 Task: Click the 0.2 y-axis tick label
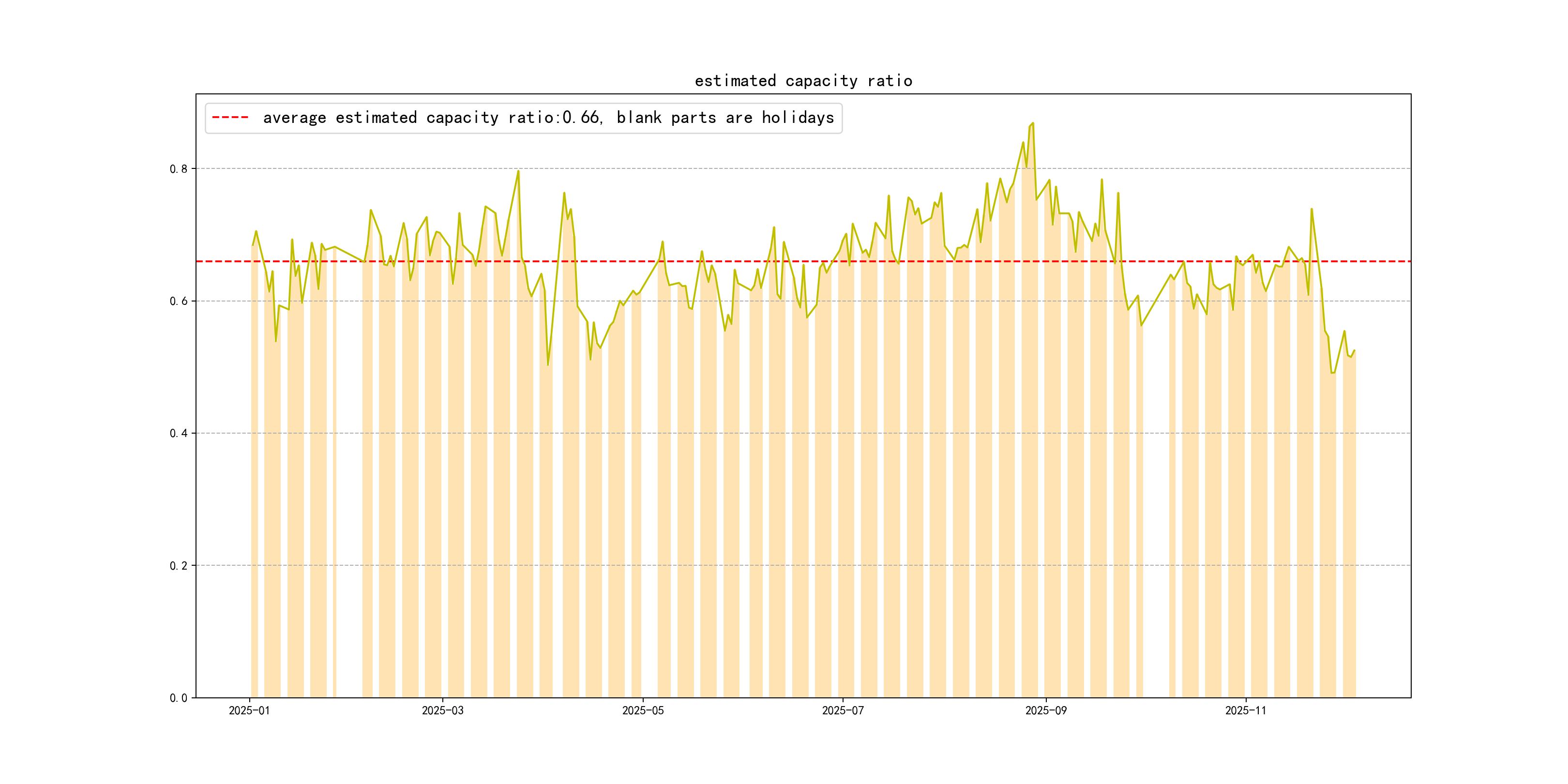pos(179,565)
